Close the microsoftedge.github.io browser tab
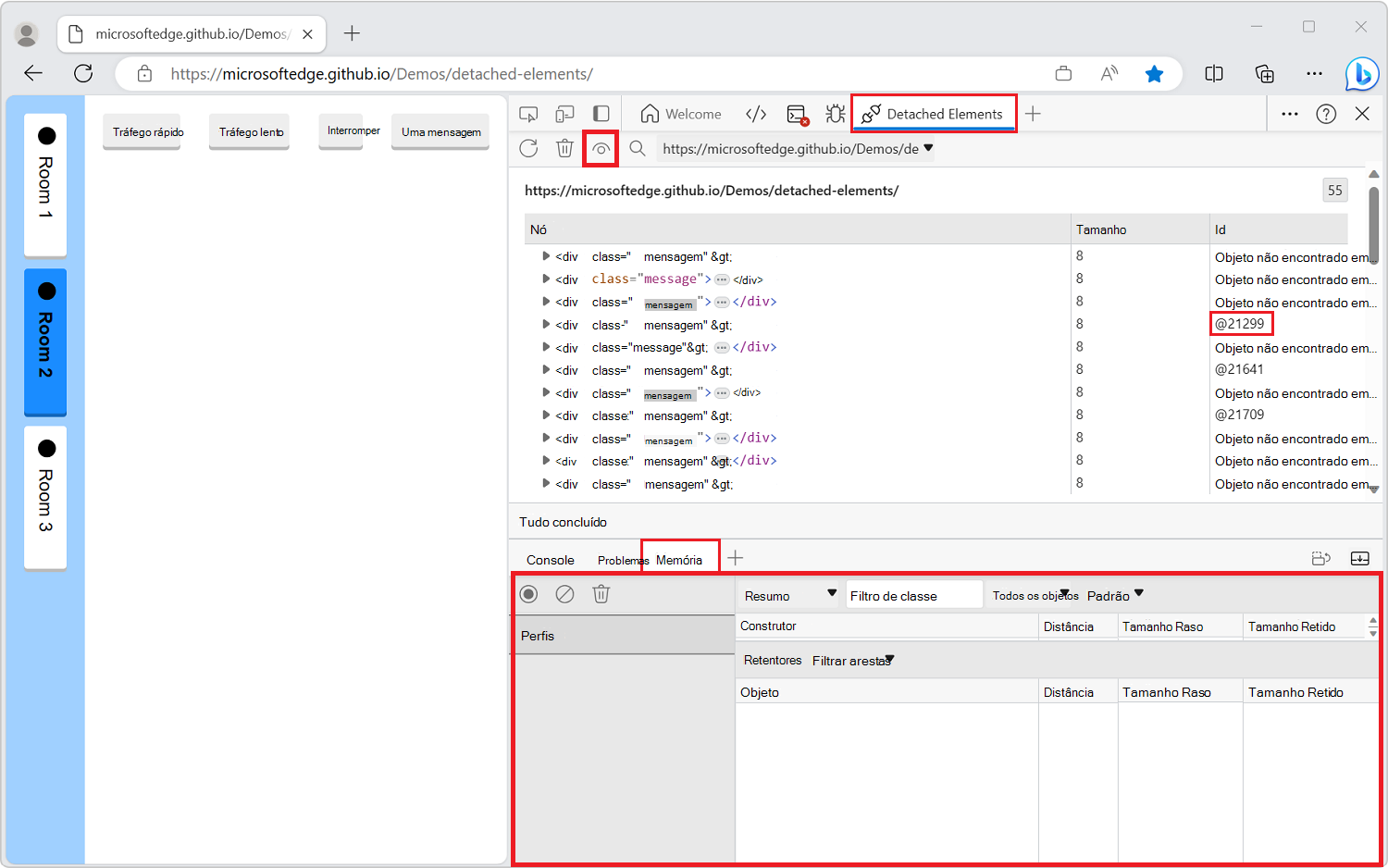1388x868 pixels. [x=307, y=34]
